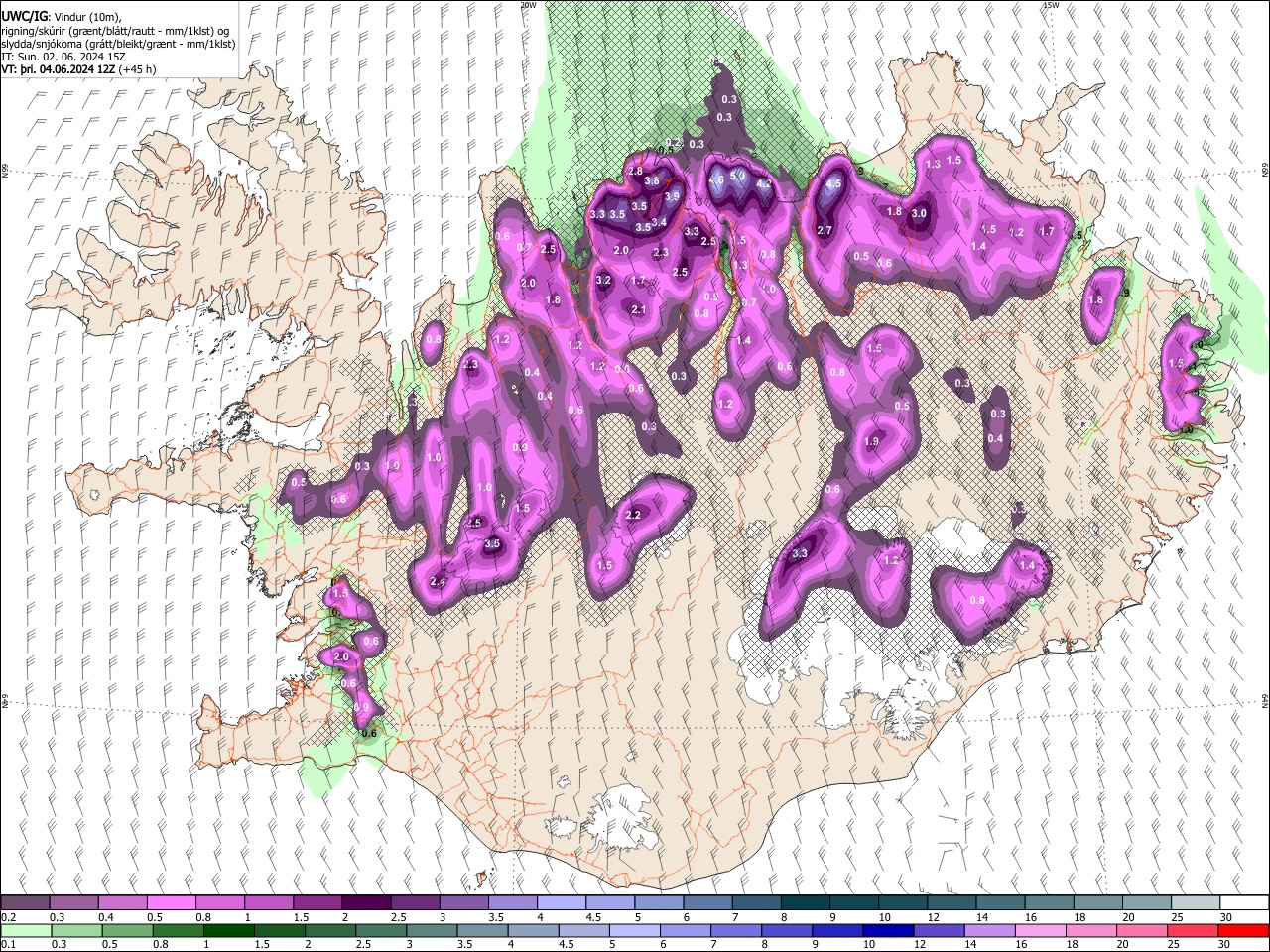Click the '15W' longitude label
The height and width of the screenshot is (952, 1270).
1051,5
